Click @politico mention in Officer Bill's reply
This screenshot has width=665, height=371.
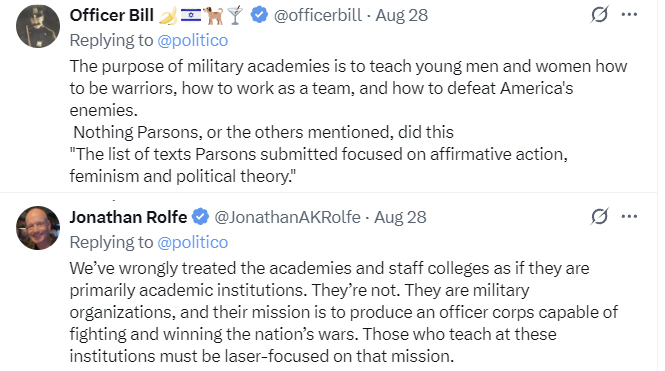pyautogui.click(x=193, y=41)
